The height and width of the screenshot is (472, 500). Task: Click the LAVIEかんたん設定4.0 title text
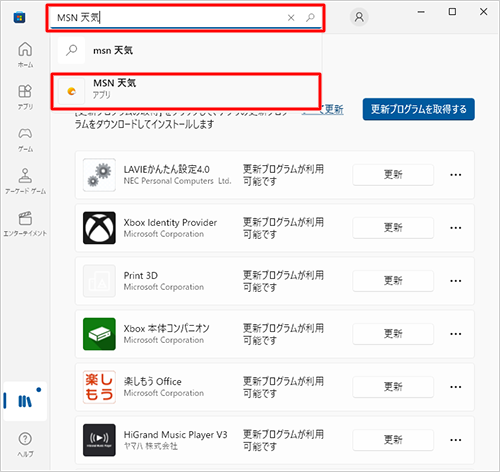click(x=166, y=169)
